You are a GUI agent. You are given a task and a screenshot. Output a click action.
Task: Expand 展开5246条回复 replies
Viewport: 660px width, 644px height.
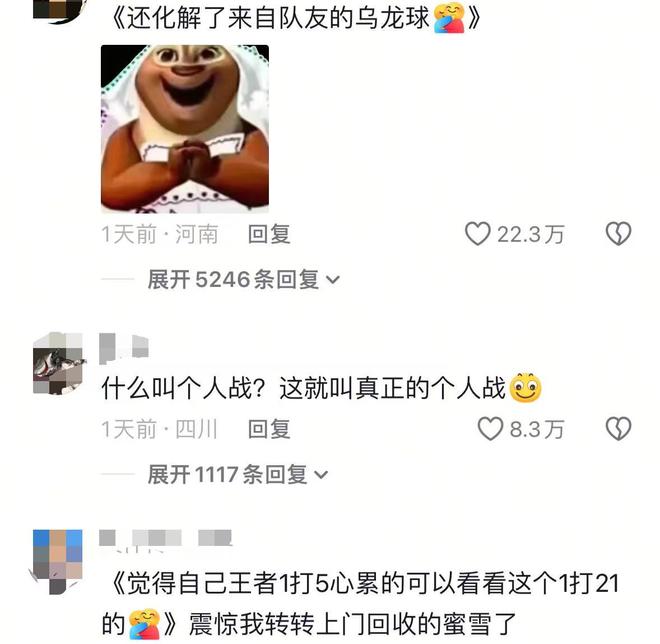243,279
